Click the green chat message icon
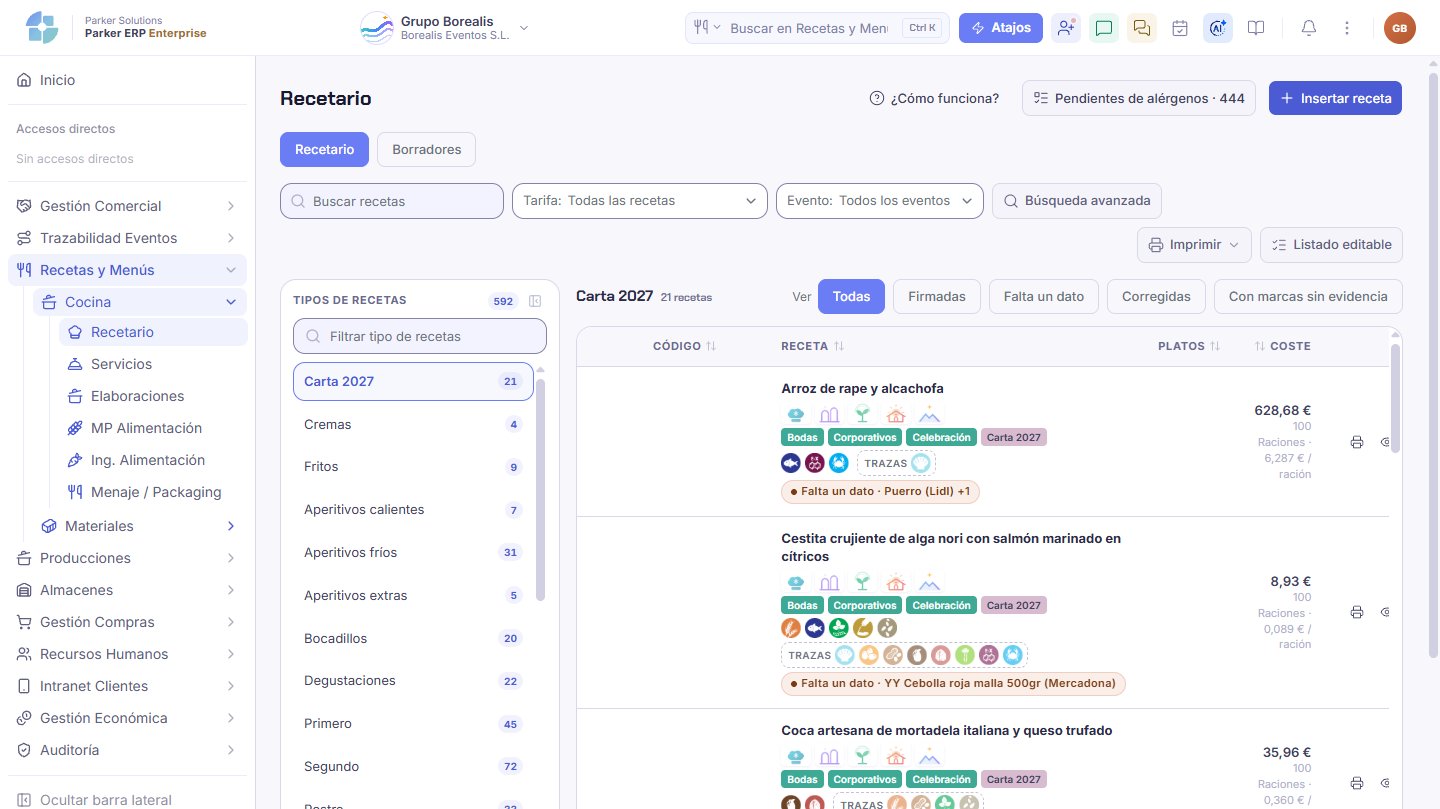Screen dimensions: 1440x809 (1104, 28)
